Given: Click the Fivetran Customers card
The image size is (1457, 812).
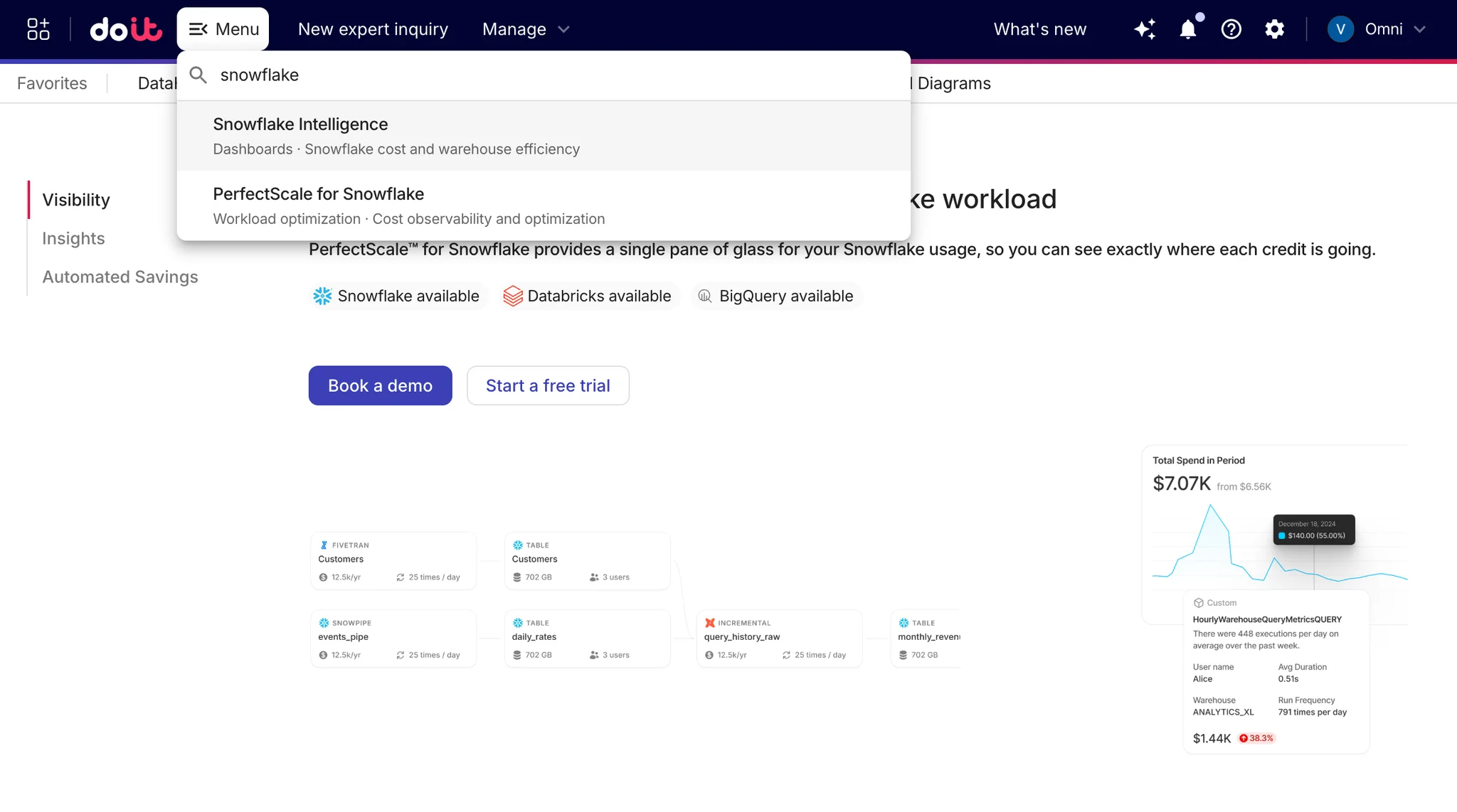Looking at the screenshot, I should point(393,561).
